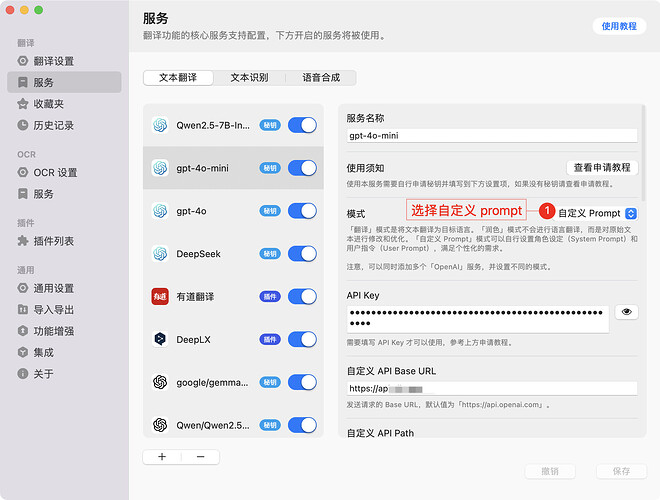This screenshot has height=500, width=660.
Task: Disable the DeepSeek service switch
Action: (302, 254)
